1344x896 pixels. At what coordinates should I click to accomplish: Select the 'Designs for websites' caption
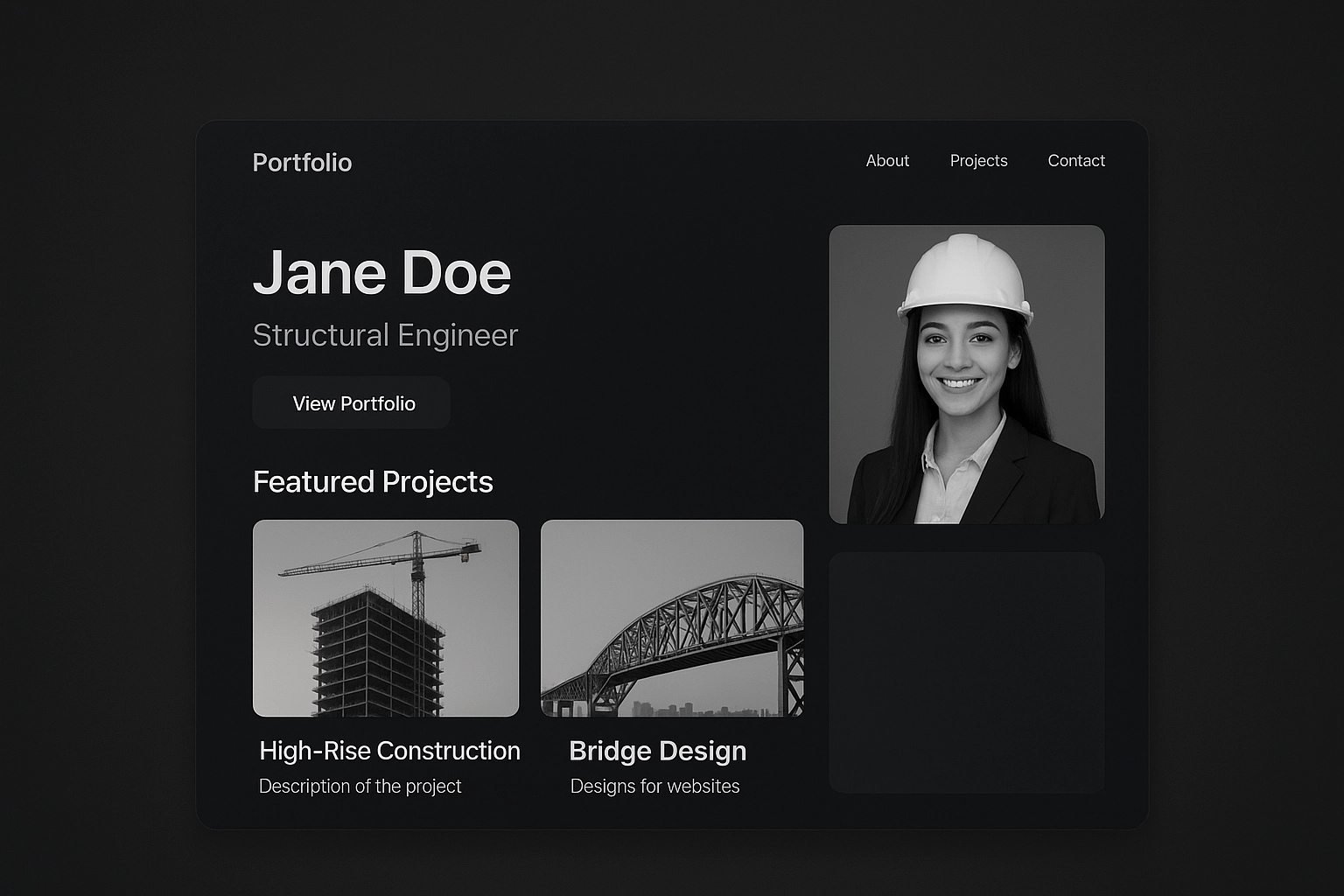point(654,787)
